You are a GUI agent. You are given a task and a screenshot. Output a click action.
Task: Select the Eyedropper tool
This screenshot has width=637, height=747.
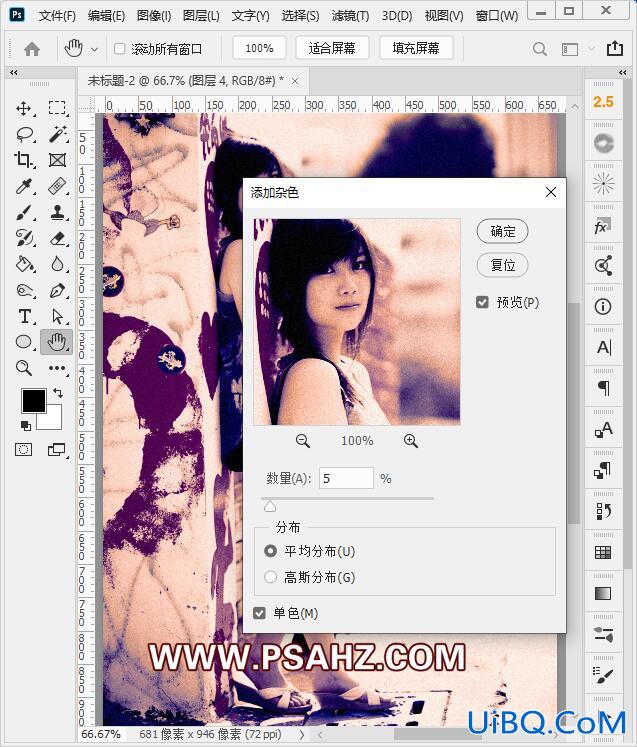(23, 186)
